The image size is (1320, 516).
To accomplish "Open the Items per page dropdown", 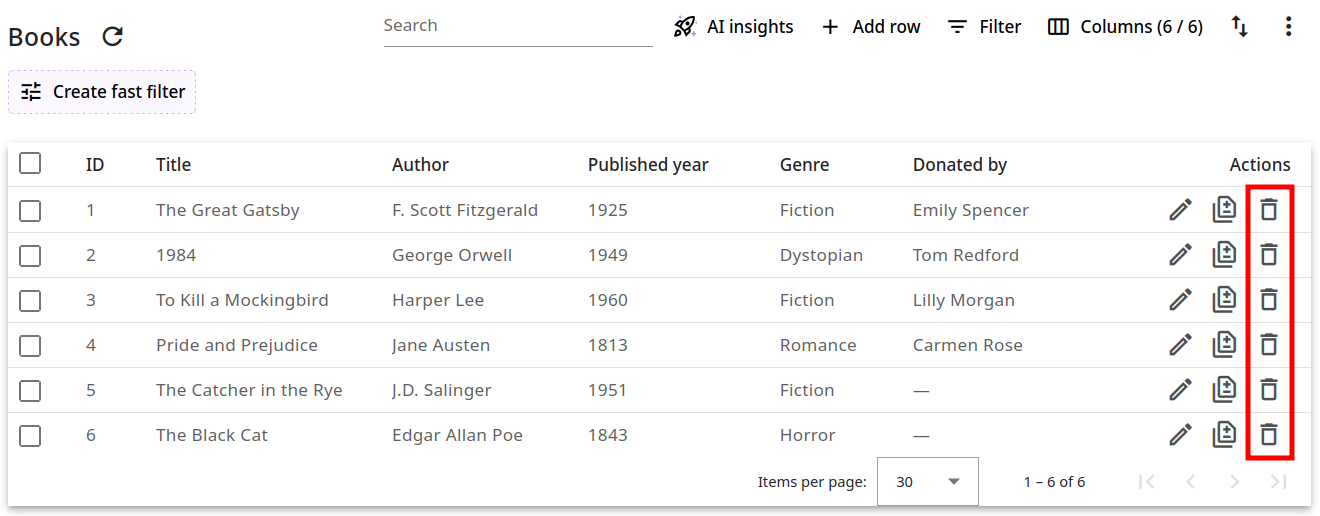I will (927, 482).
